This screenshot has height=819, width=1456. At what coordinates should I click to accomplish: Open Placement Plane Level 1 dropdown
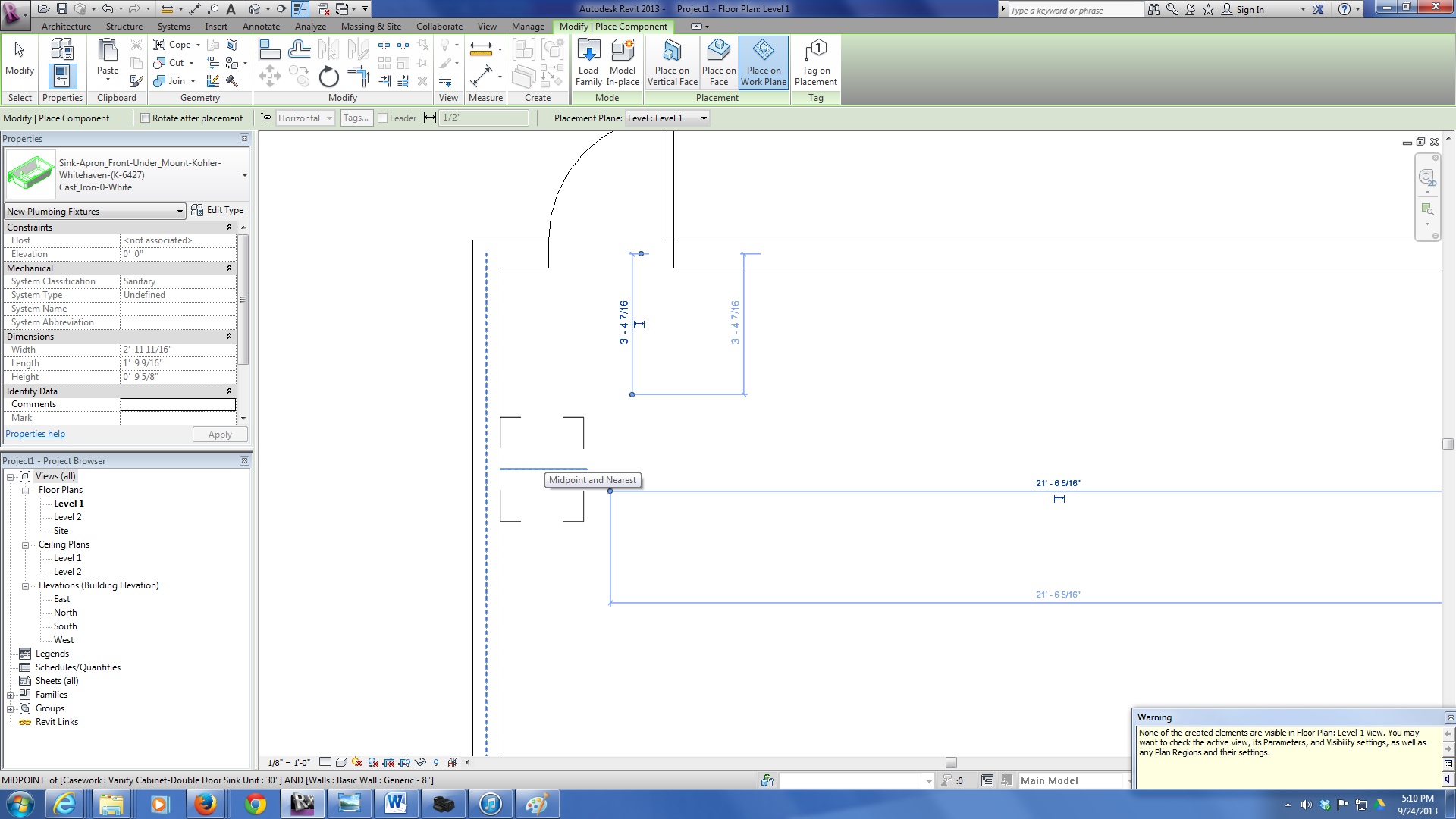coord(703,118)
